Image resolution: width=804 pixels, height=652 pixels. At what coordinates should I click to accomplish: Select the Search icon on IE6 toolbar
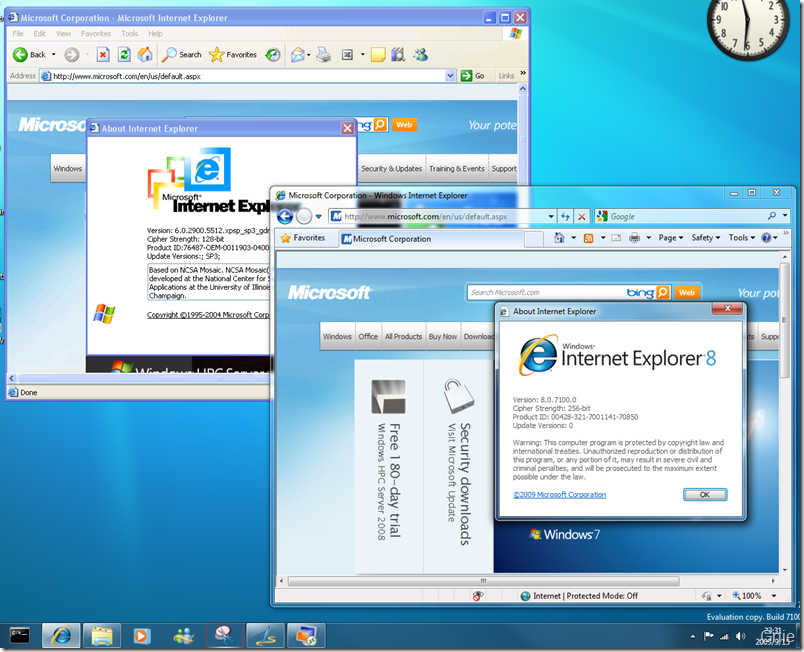[170, 55]
